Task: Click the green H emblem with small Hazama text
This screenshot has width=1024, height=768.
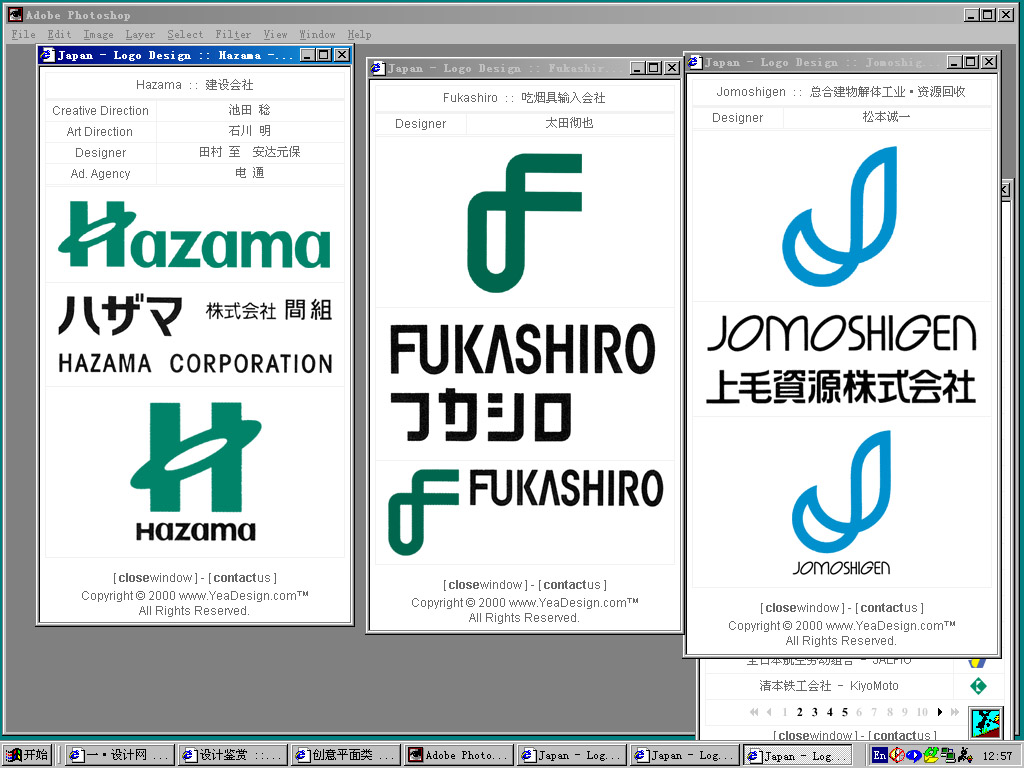Action: point(195,472)
